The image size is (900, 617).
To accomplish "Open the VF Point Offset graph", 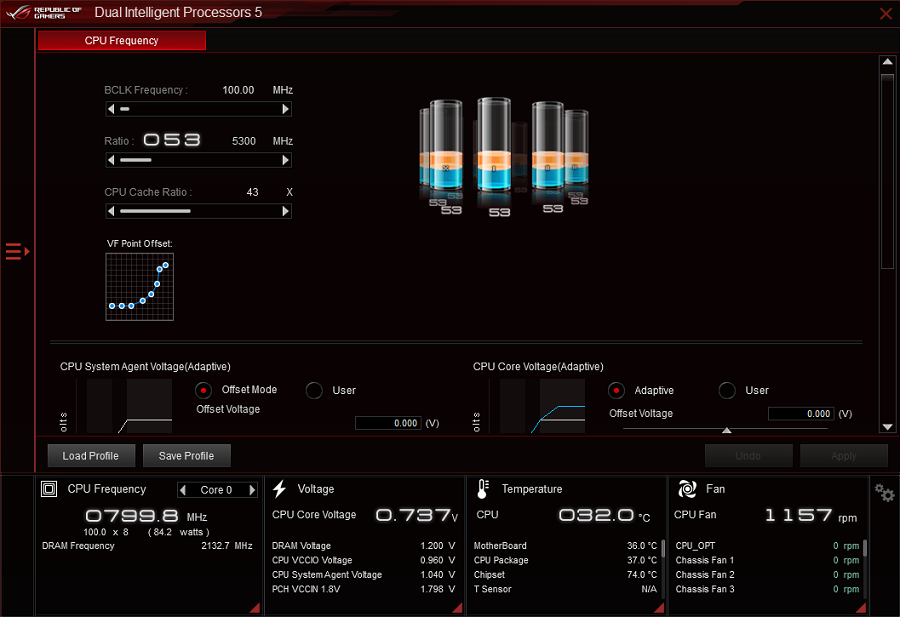I will tap(139, 287).
